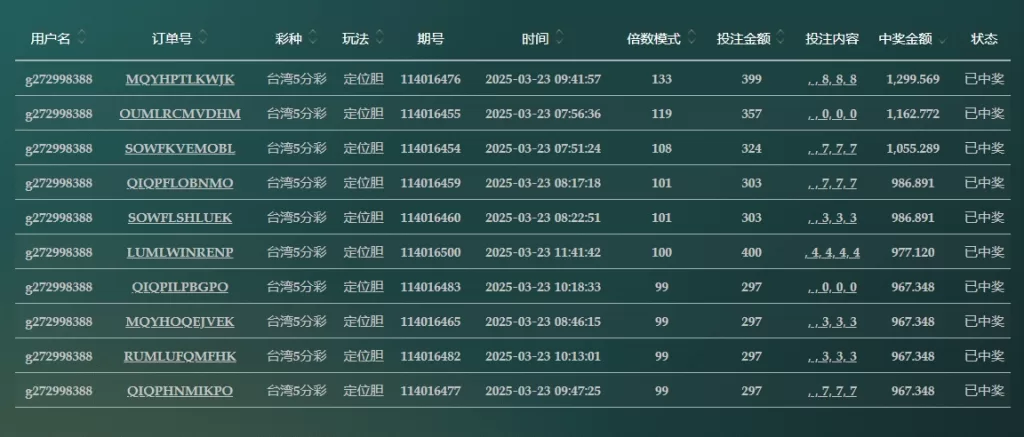Sort by 时间 column sort icon
The width and height of the screenshot is (1024, 437).
pyautogui.click(x=560, y=39)
